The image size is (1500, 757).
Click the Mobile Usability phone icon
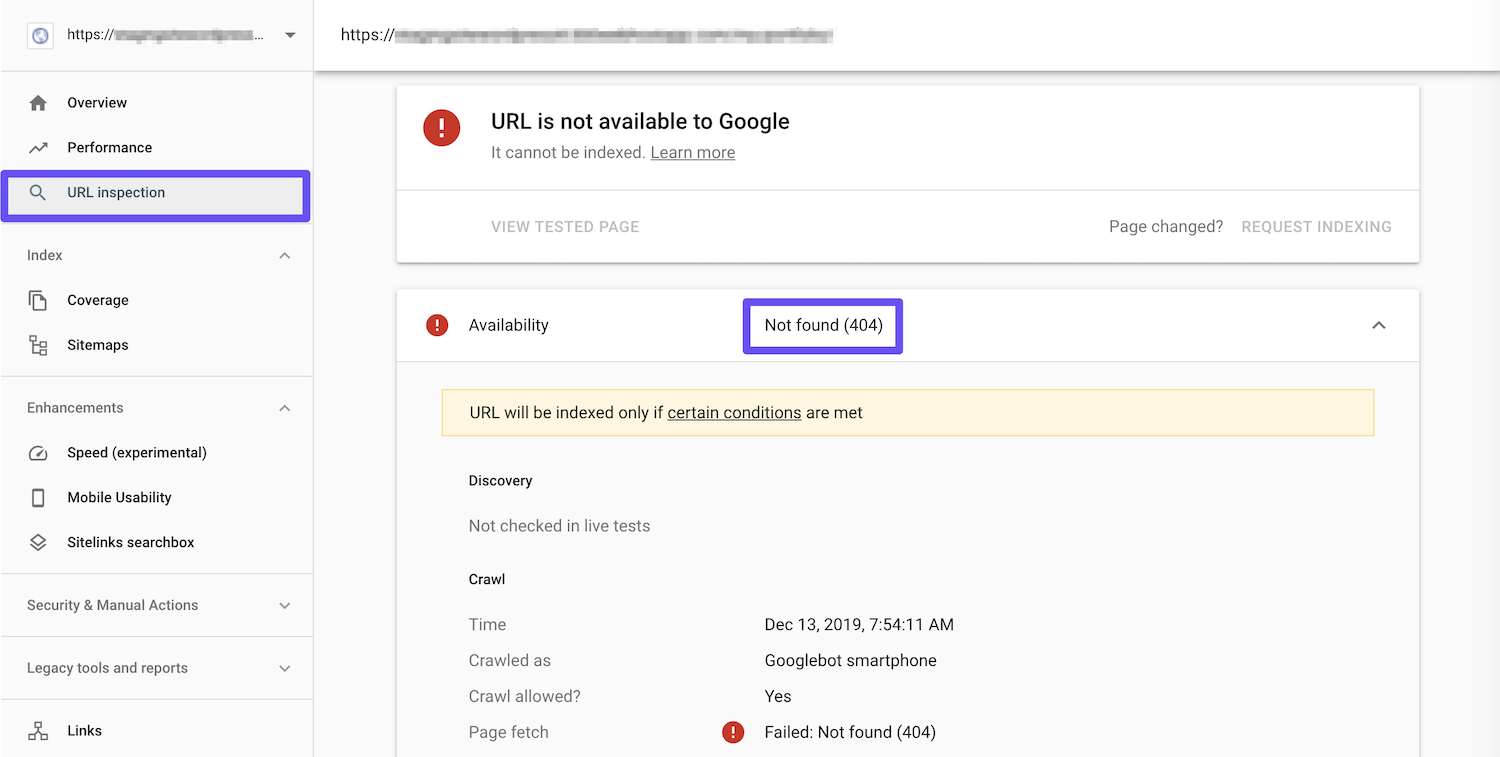37,497
